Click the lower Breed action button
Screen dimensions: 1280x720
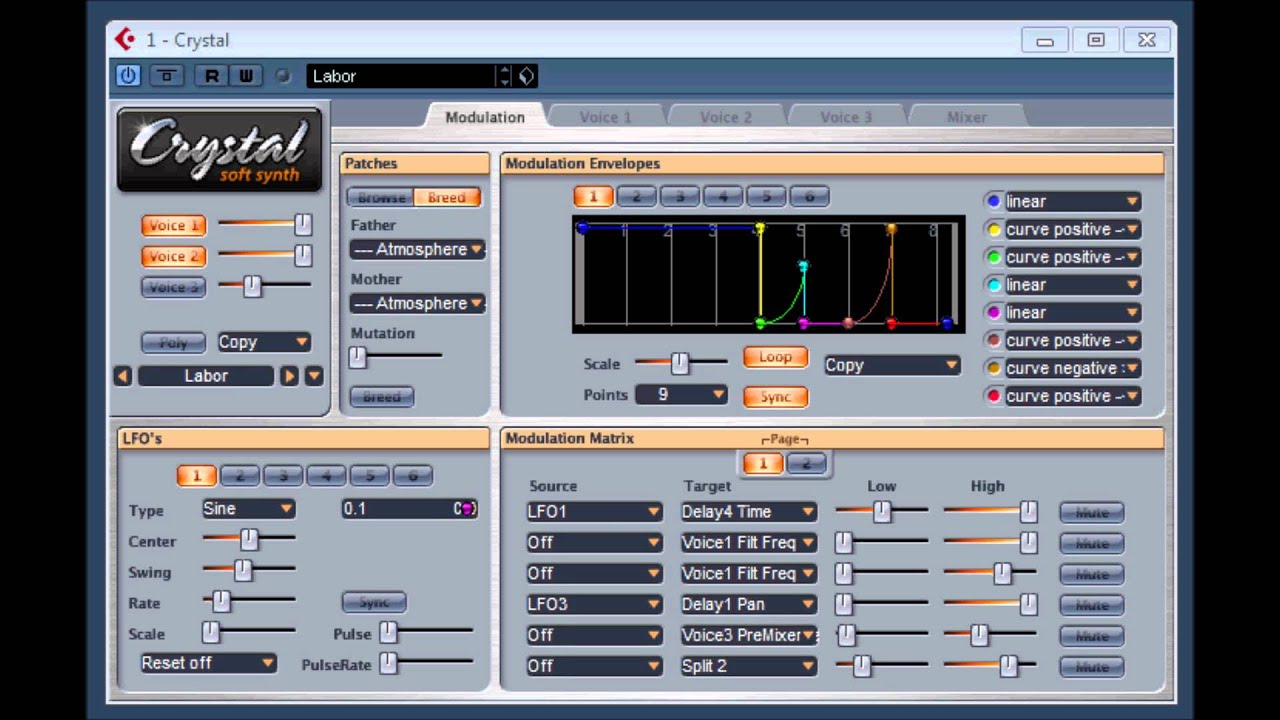click(x=381, y=397)
